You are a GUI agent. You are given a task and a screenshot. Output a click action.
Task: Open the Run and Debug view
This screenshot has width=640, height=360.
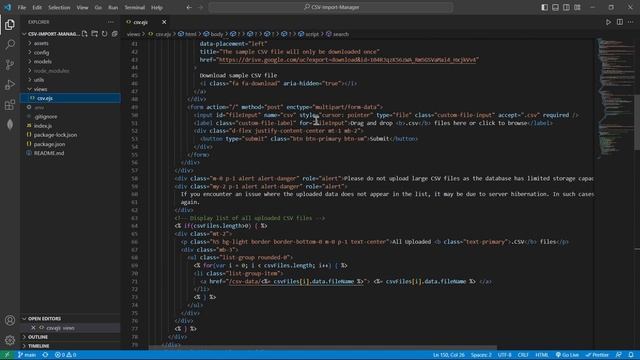click(10, 84)
